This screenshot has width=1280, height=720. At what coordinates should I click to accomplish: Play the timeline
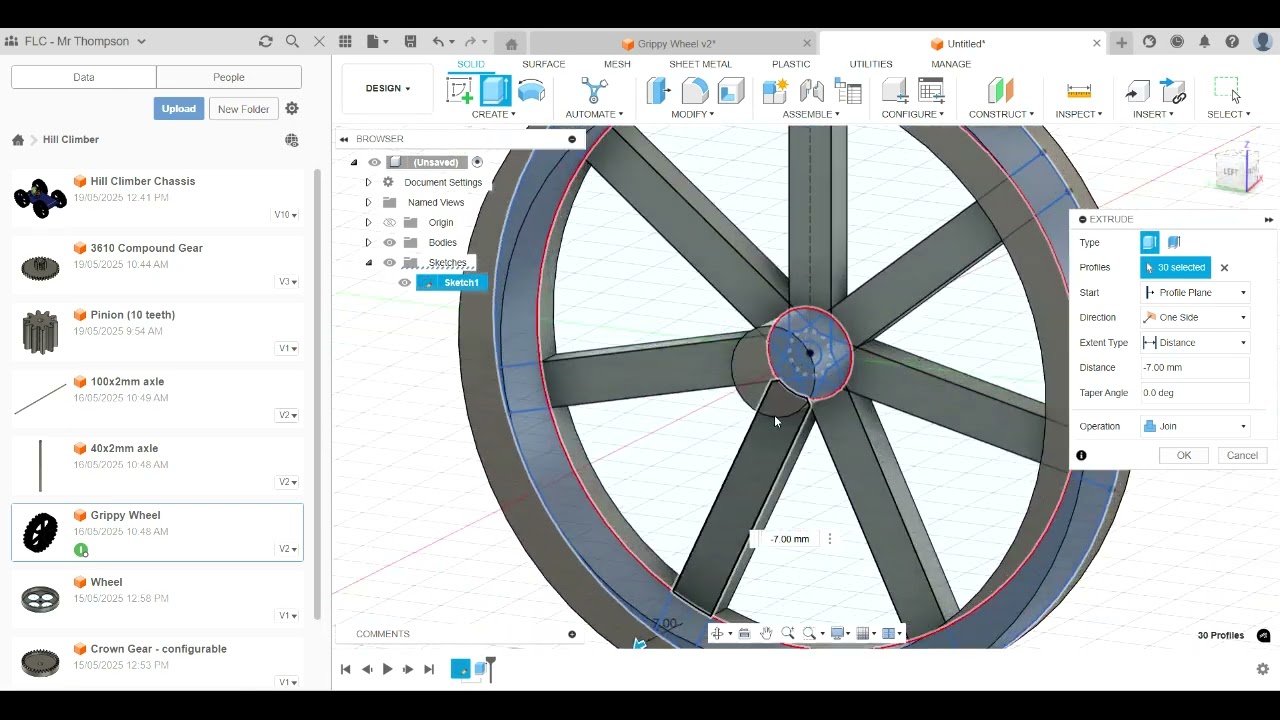387,669
